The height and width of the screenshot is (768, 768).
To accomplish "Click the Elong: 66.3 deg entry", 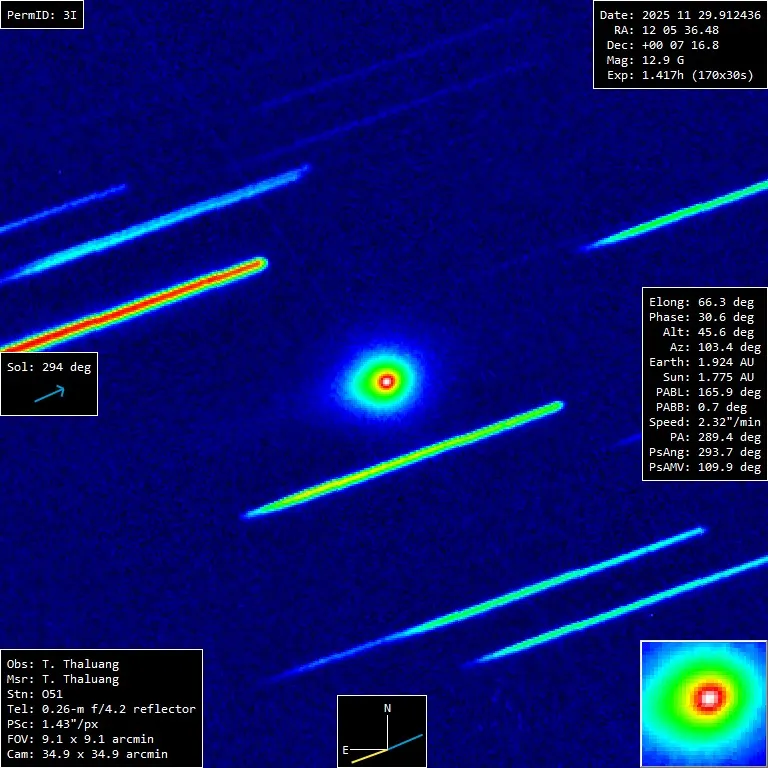I will (701, 302).
